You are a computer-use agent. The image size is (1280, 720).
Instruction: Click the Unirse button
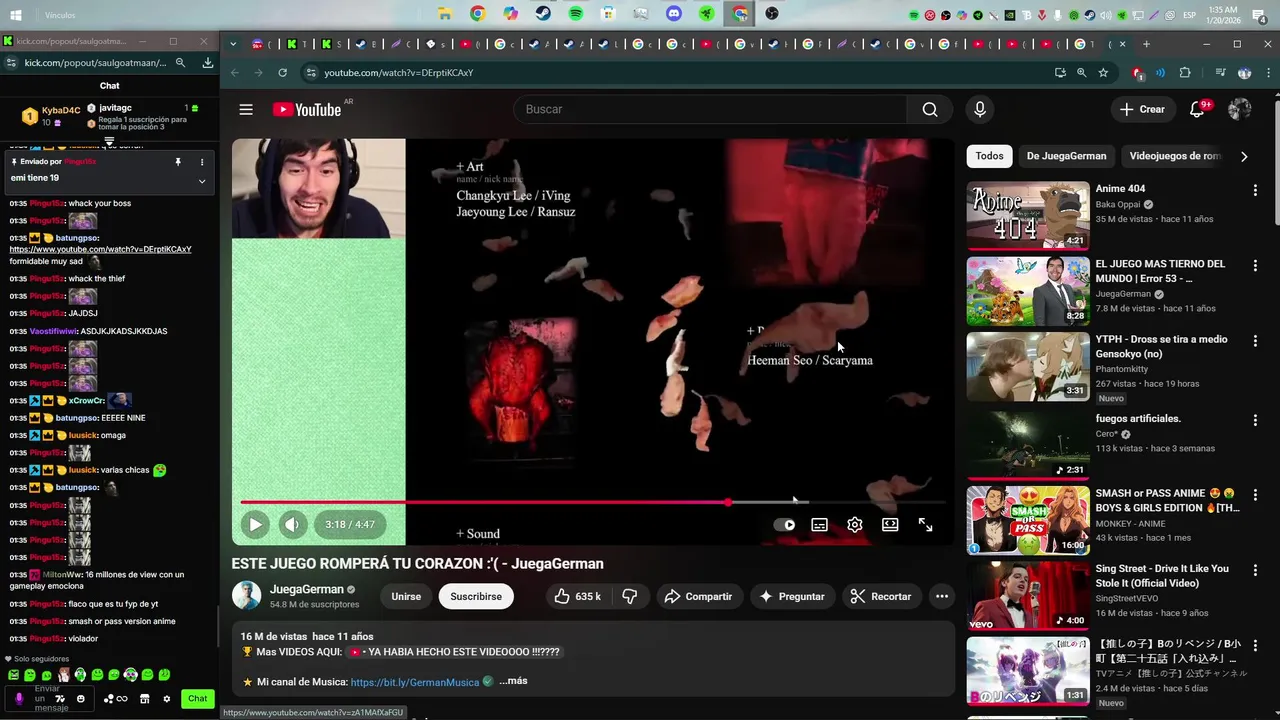tap(406, 596)
